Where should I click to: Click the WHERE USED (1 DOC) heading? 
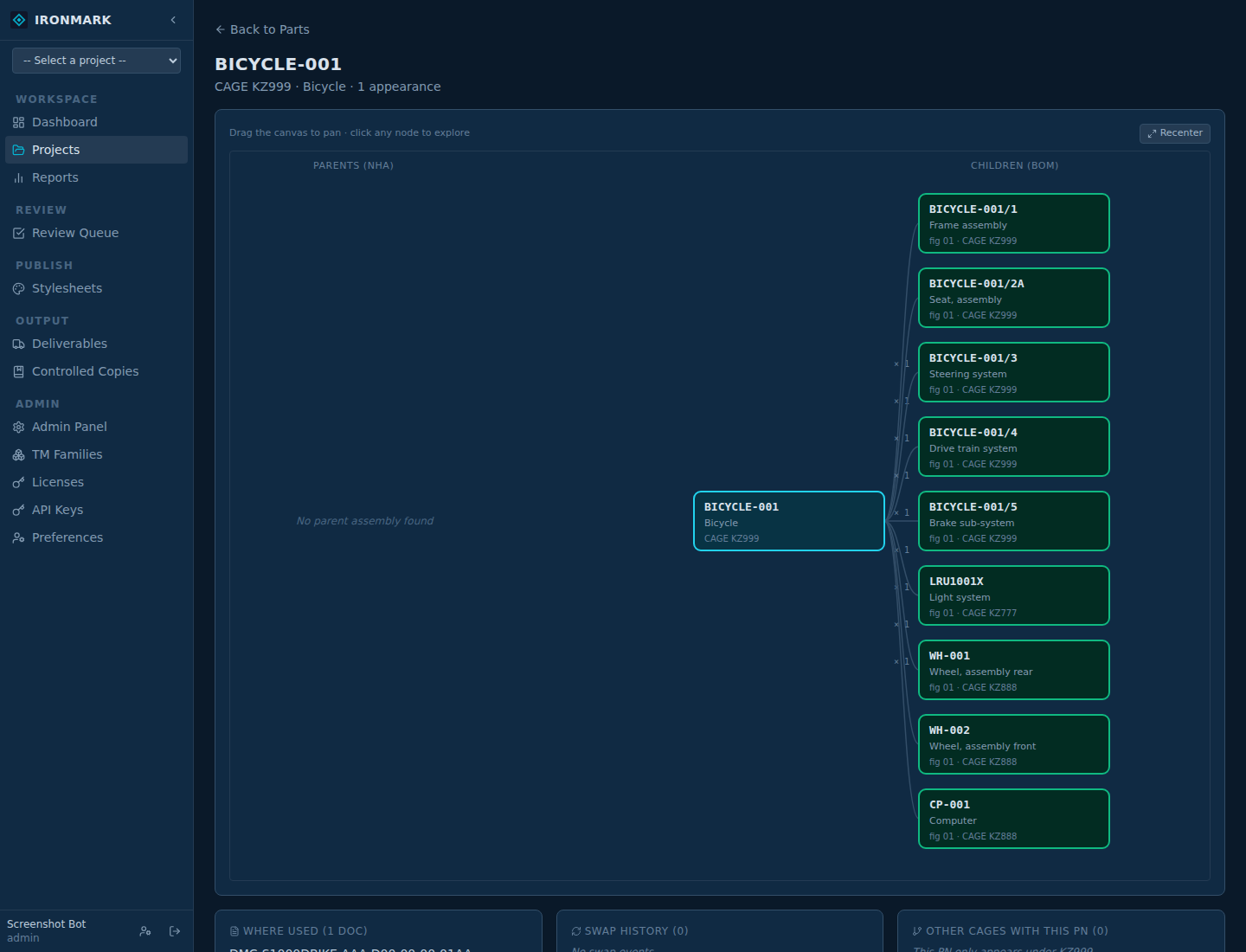pyautogui.click(x=305, y=931)
